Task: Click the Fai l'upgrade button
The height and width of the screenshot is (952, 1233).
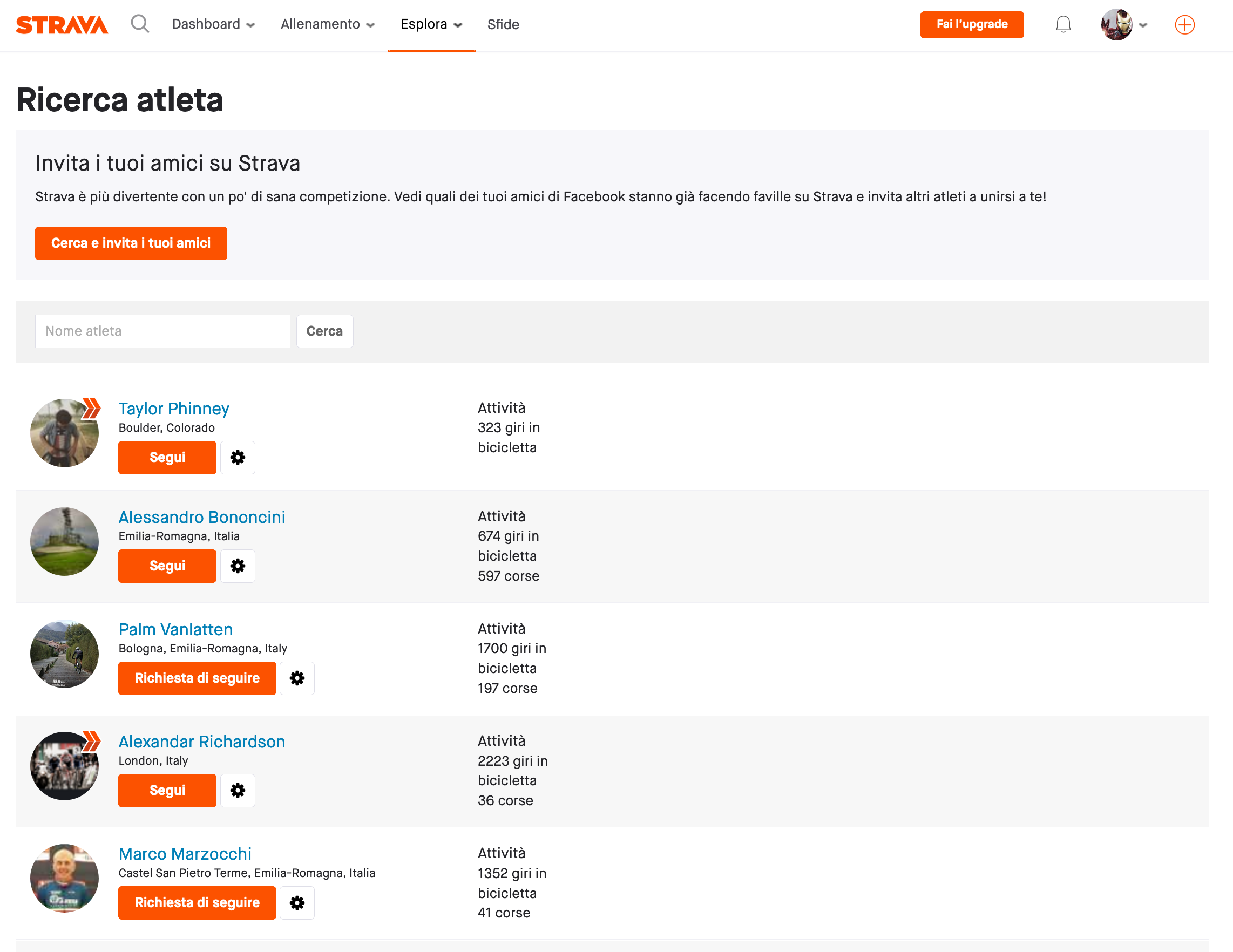Action: pyautogui.click(x=972, y=24)
